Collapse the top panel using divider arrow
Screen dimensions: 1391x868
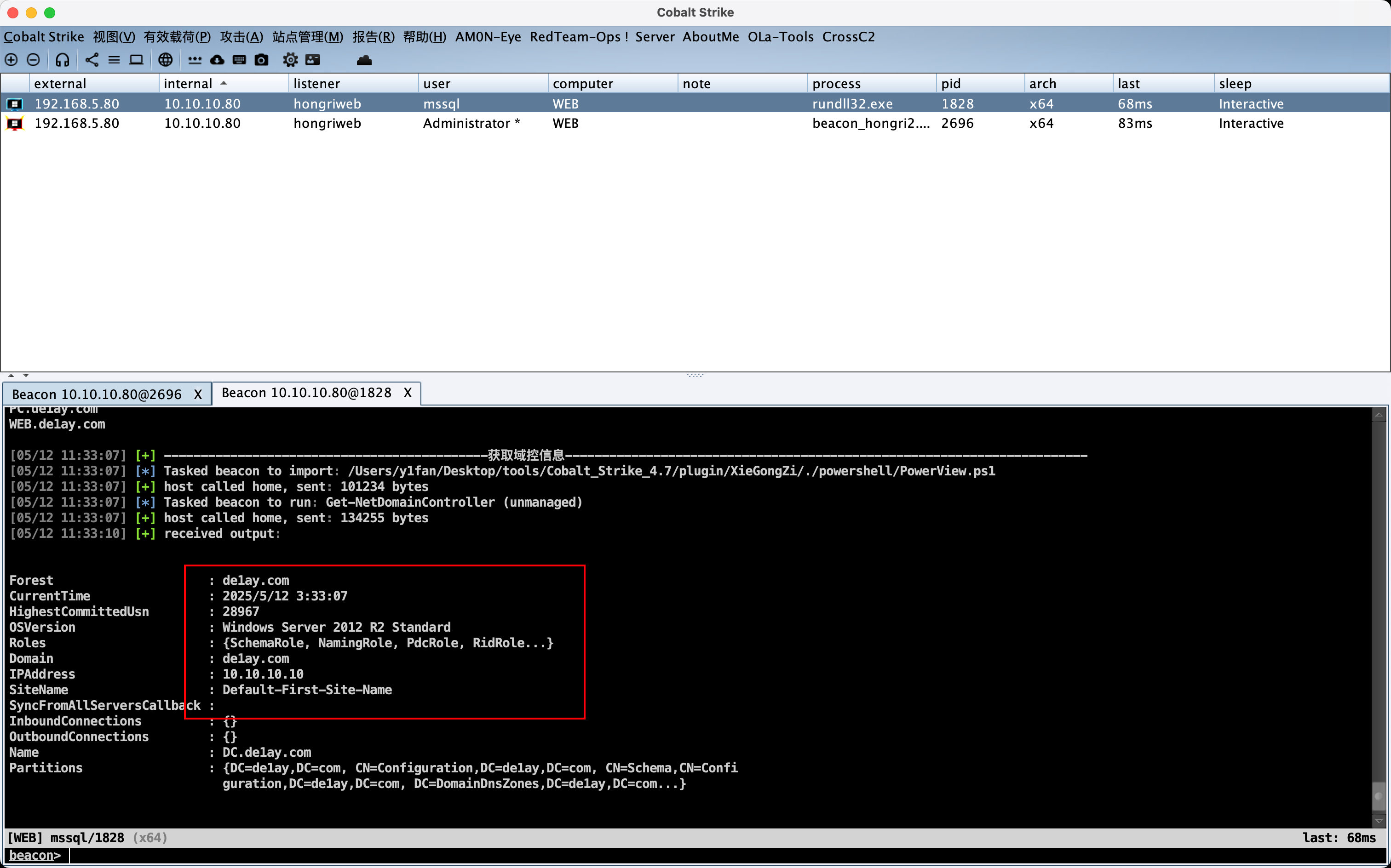point(11,376)
